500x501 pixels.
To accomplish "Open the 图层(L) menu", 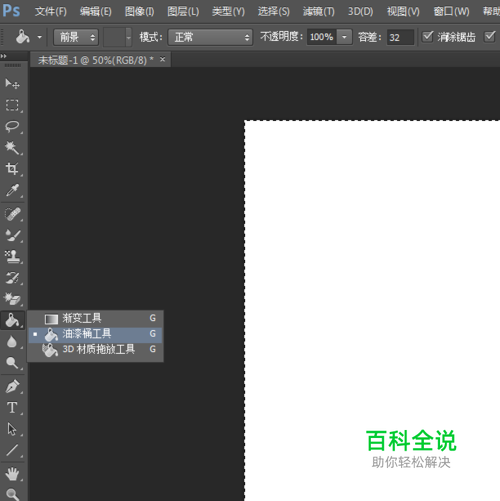I will 183,12.
